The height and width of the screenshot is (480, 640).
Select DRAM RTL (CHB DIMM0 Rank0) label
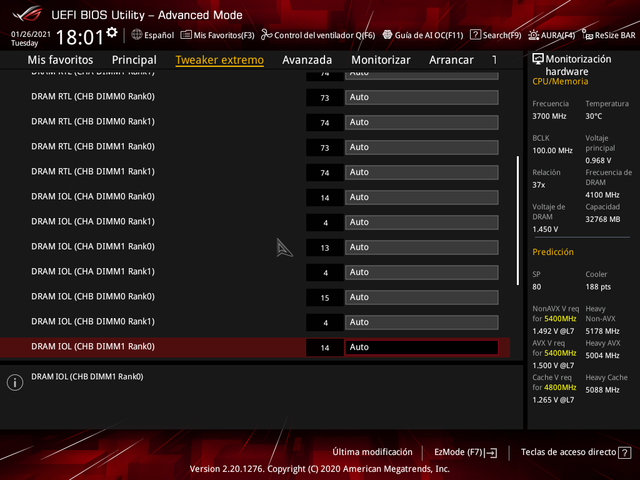click(93, 97)
